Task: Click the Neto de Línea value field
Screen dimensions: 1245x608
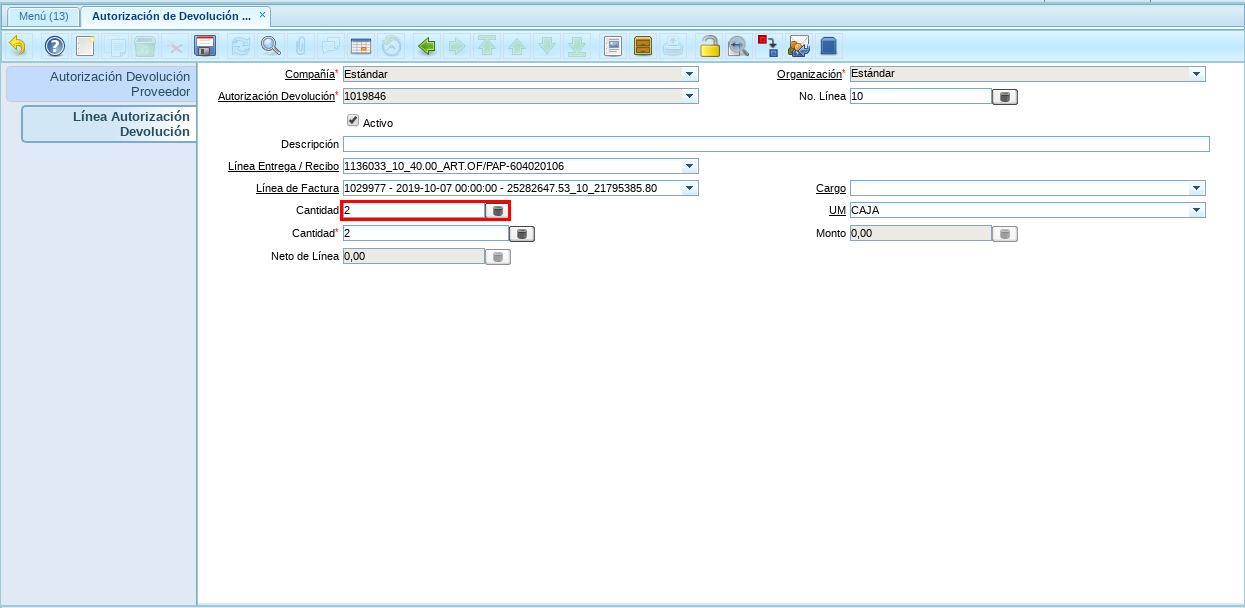Action: [x=413, y=256]
